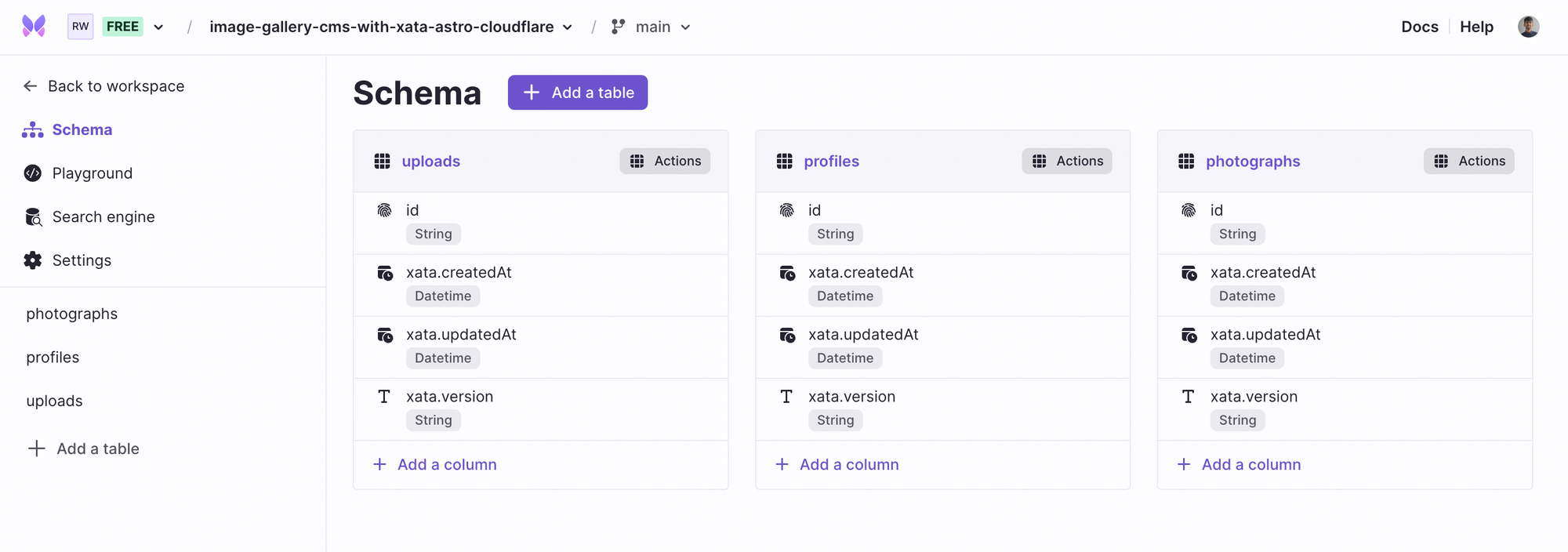
Task: Click the profiles table grid icon
Action: tap(784, 161)
